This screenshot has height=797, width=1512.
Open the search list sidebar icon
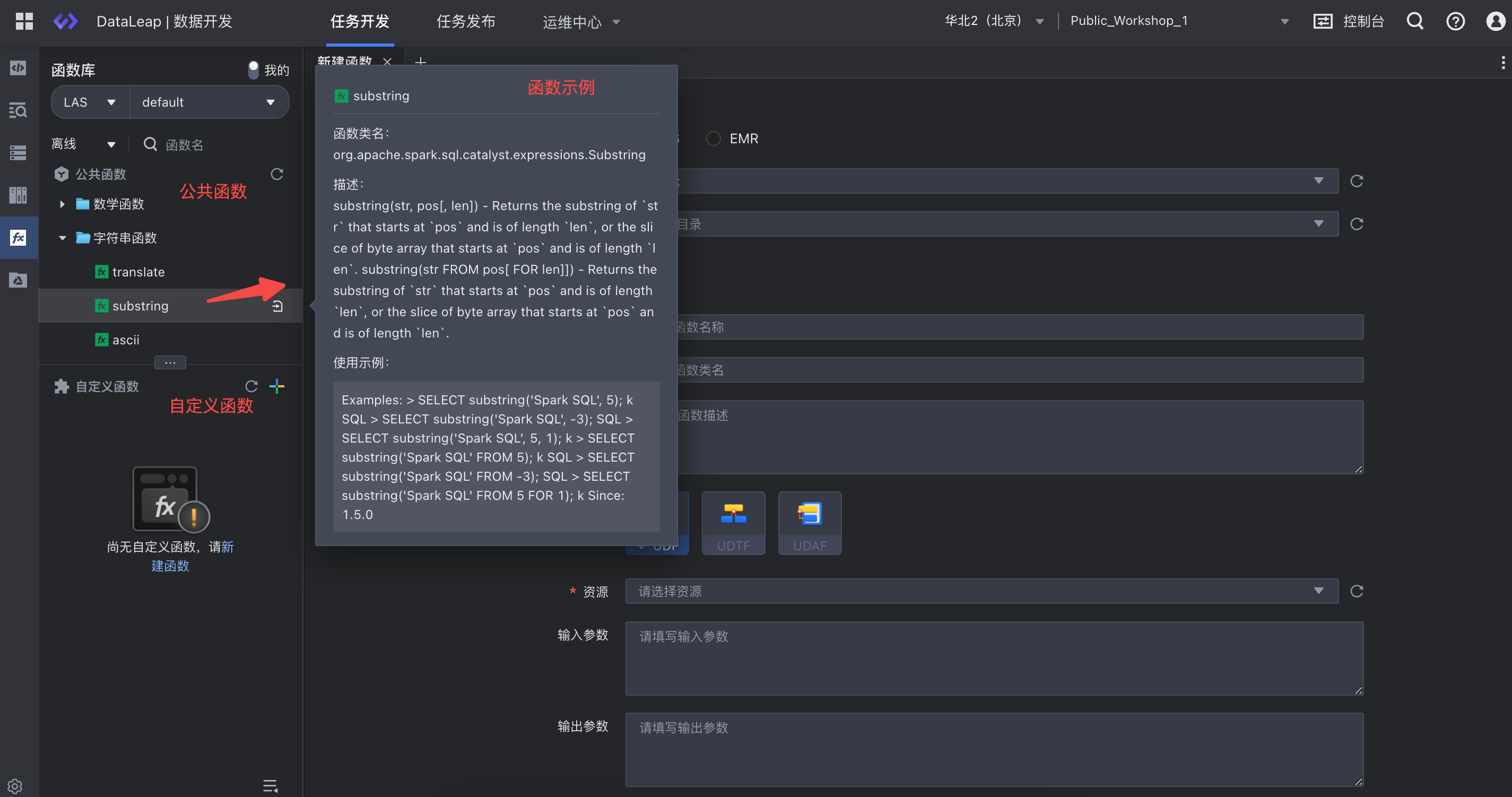(x=18, y=110)
